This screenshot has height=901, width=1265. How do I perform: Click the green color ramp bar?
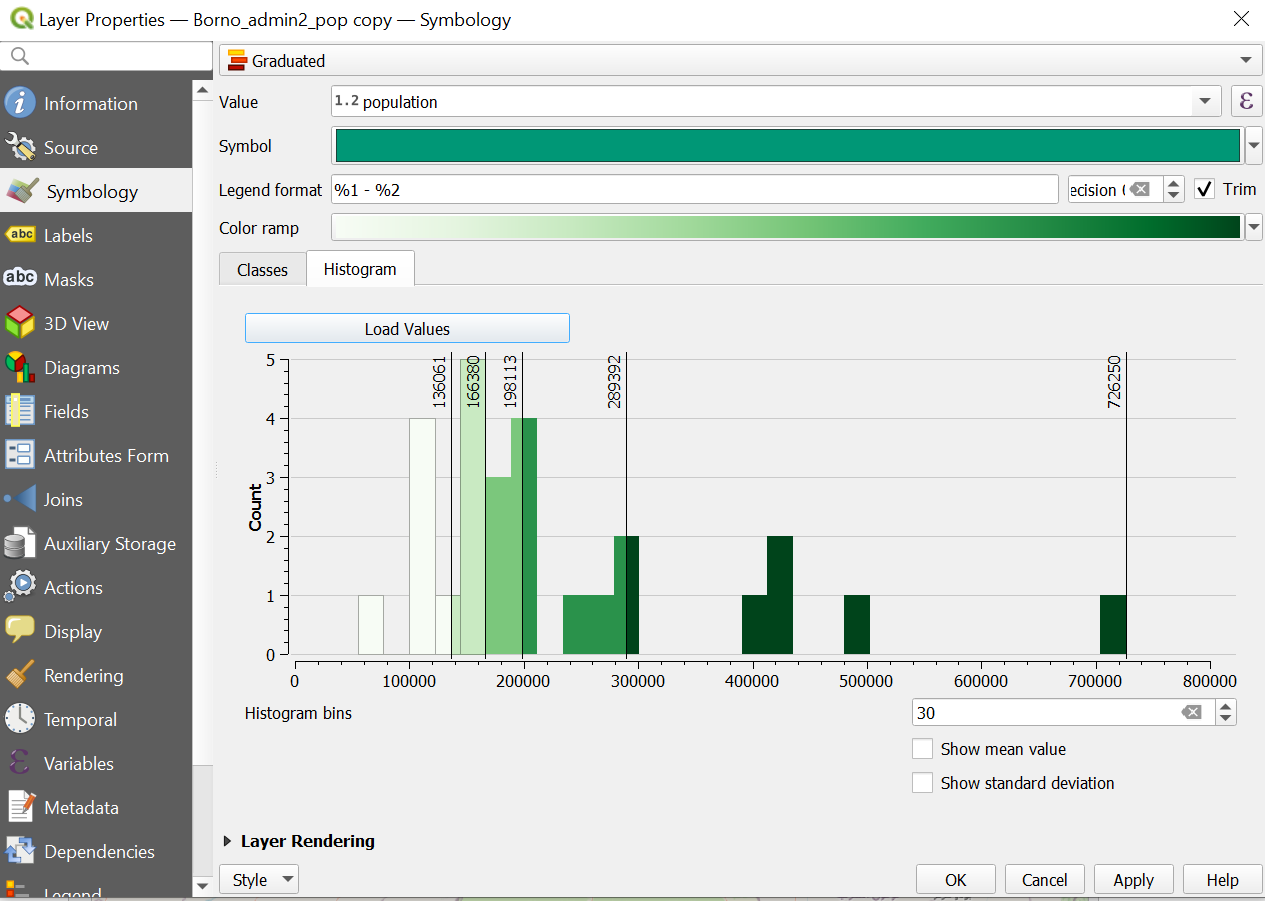point(786,228)
